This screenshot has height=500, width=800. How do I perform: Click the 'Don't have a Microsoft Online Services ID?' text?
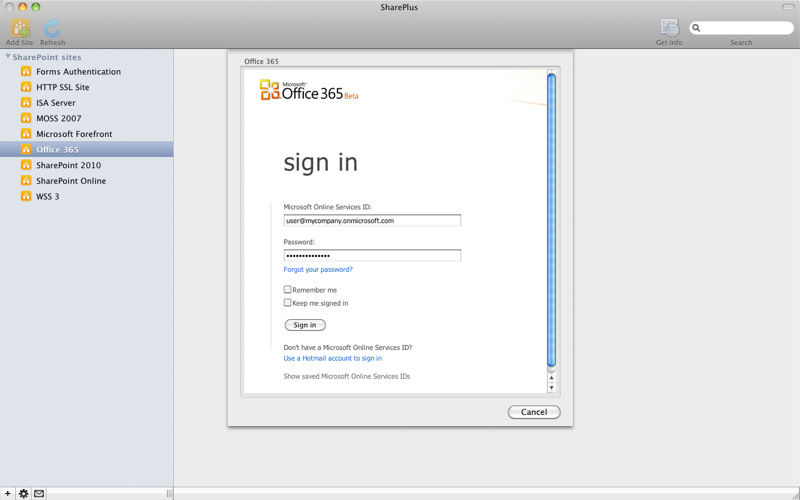347,347
